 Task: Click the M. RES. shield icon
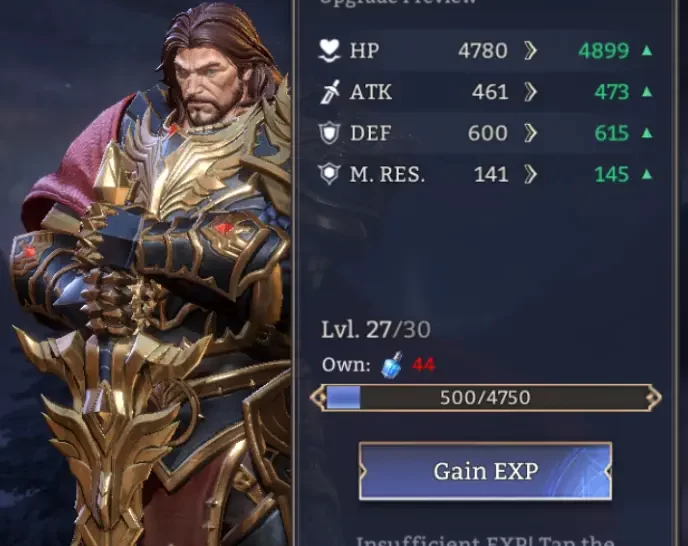coord(330,174)
